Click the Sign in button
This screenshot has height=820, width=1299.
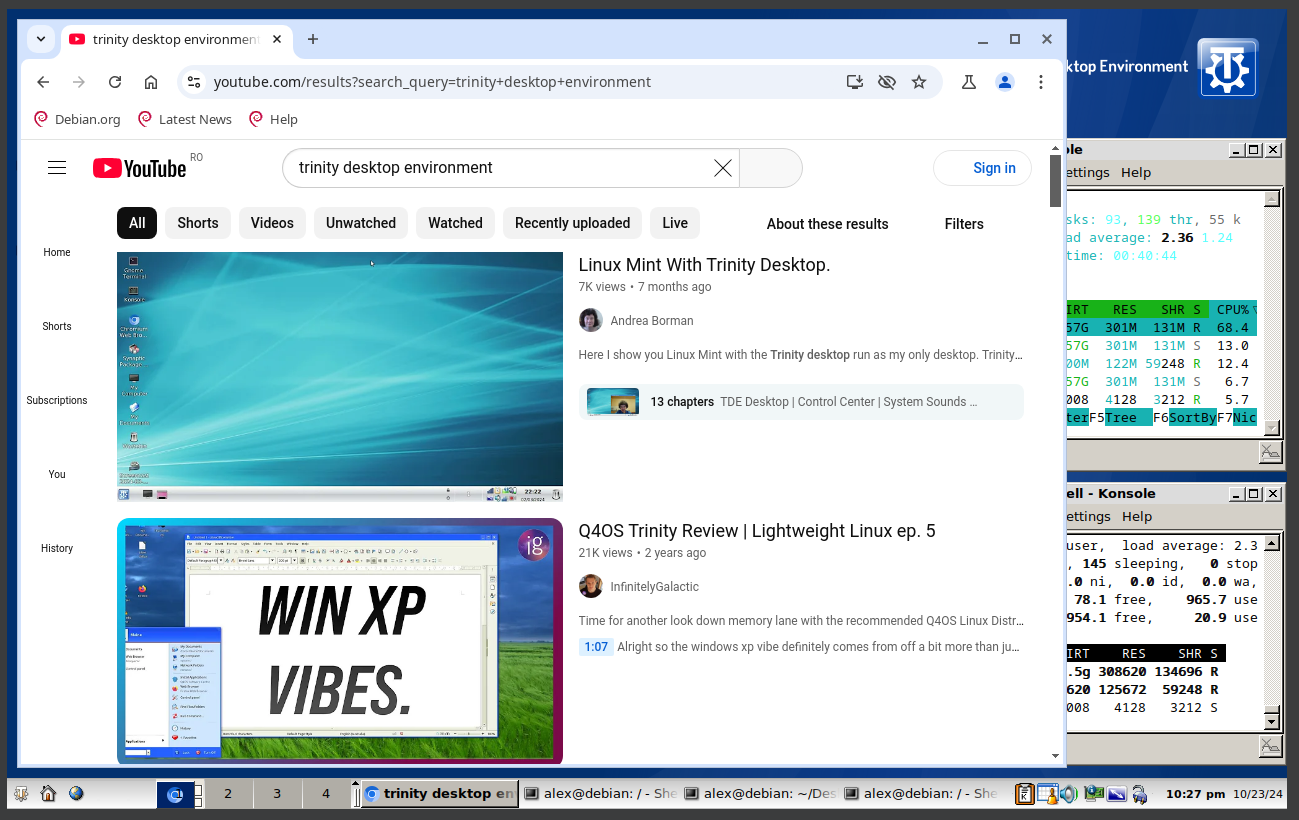993,168
